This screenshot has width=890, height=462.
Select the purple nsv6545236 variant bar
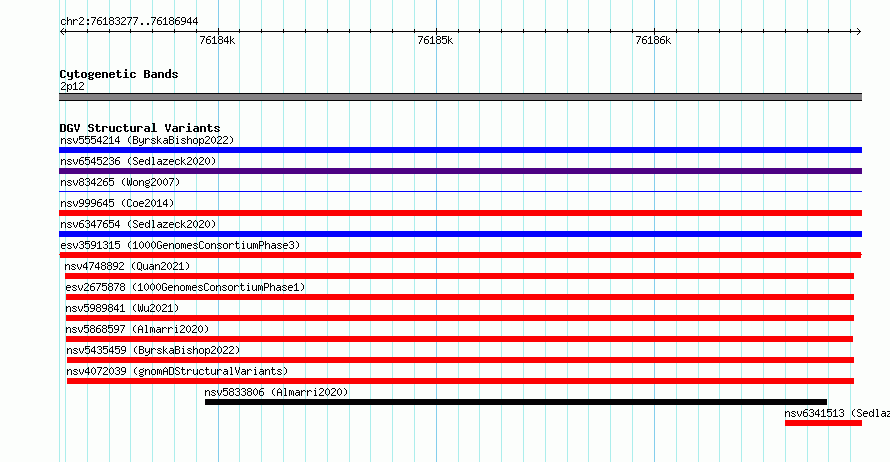pyautogui.click(x=460, y=171)
